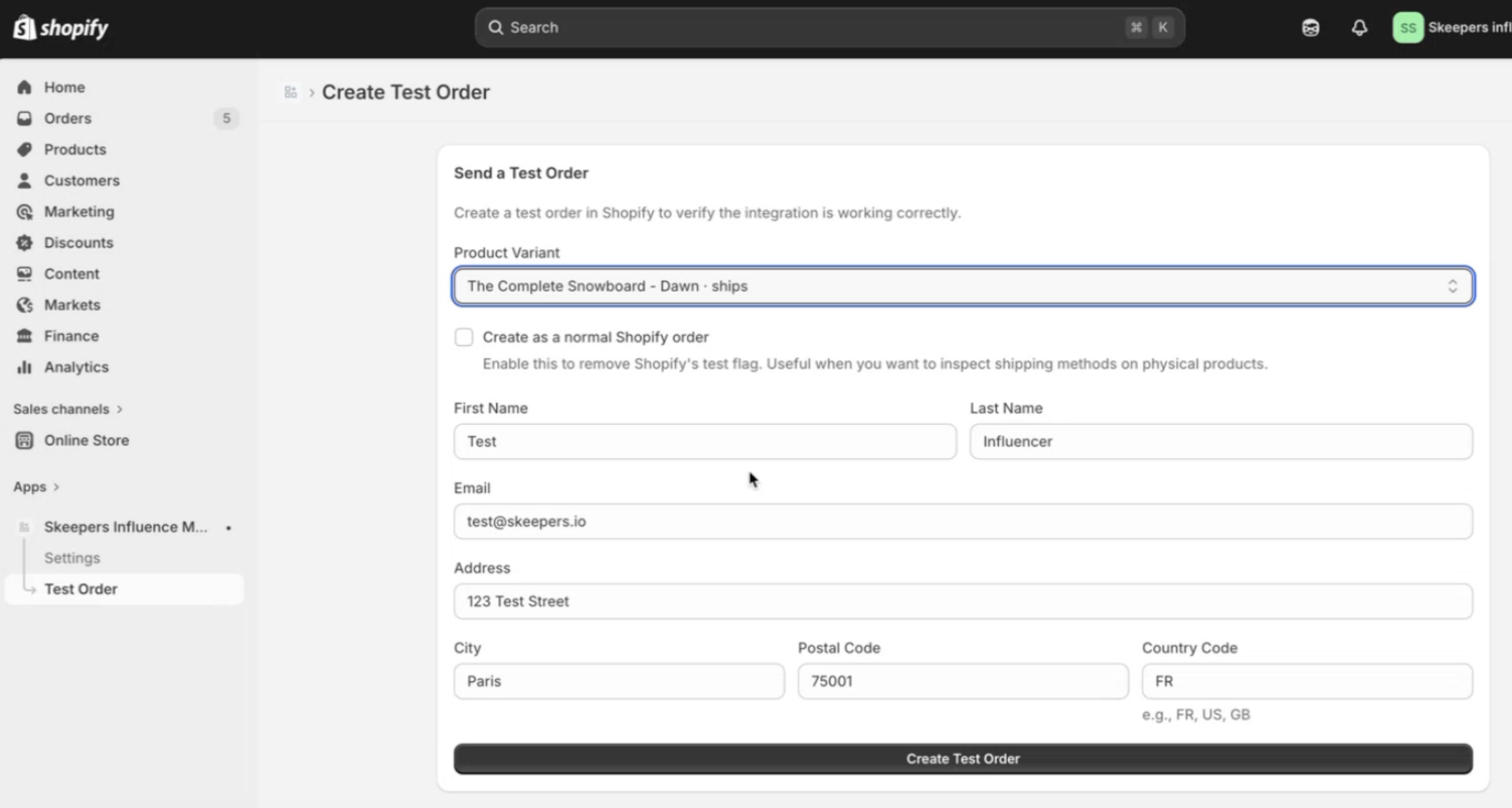
Task: Click the Analytics bar chart icon
Action: pos(24,367)
